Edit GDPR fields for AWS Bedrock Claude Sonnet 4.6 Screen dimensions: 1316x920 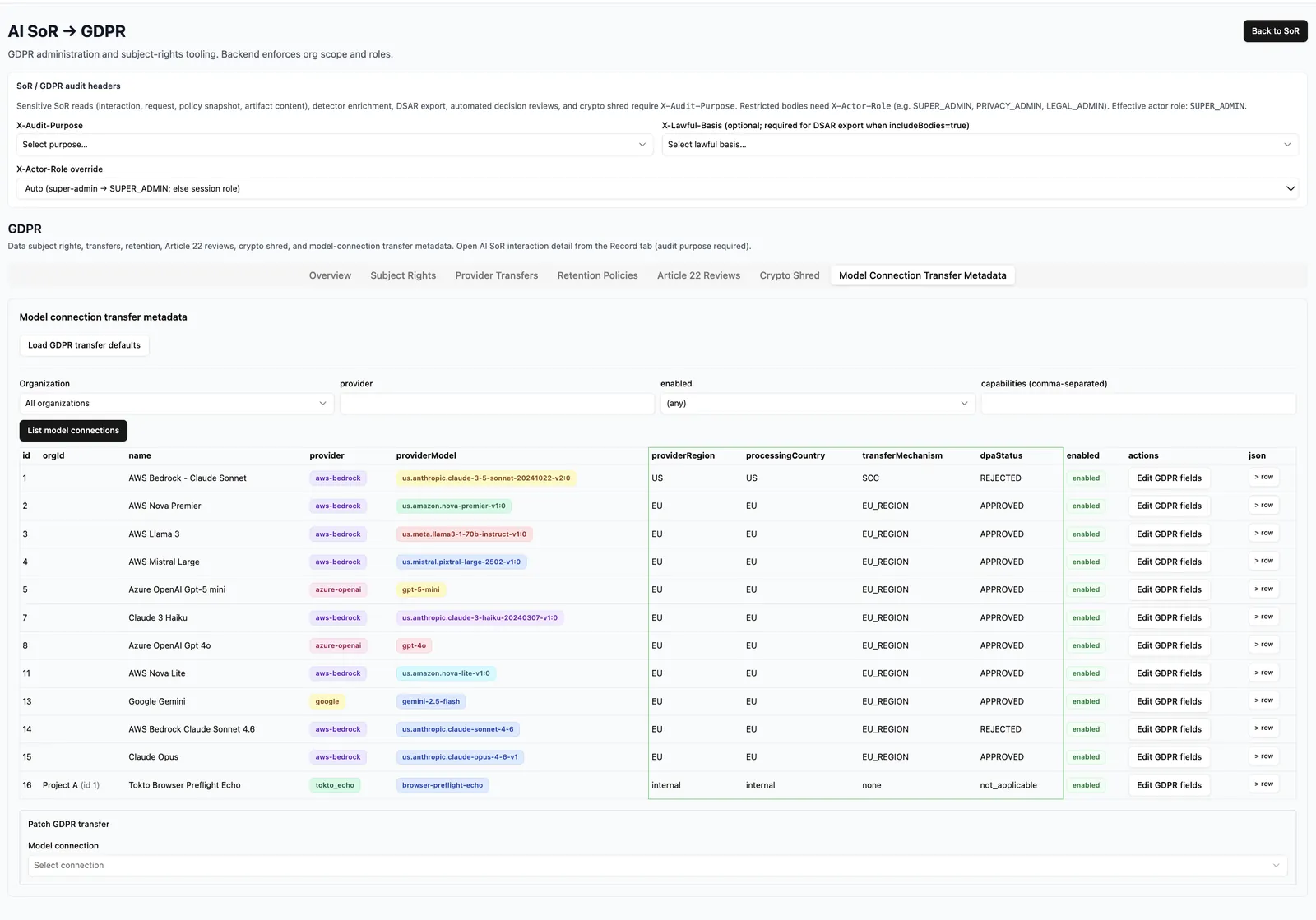[x=1169, y=729]
